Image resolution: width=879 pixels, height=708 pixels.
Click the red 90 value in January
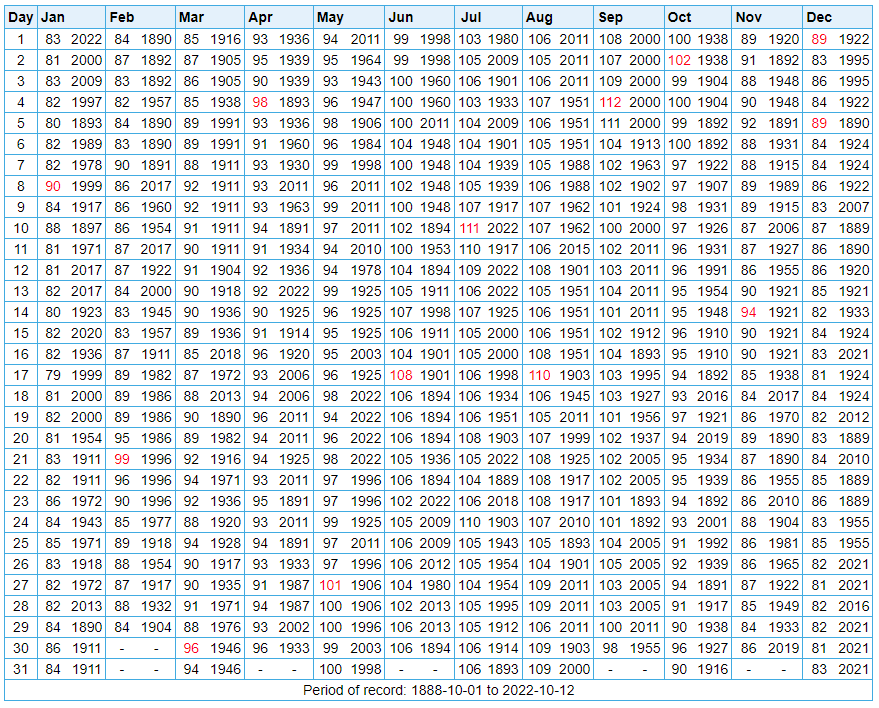[53, 186]
